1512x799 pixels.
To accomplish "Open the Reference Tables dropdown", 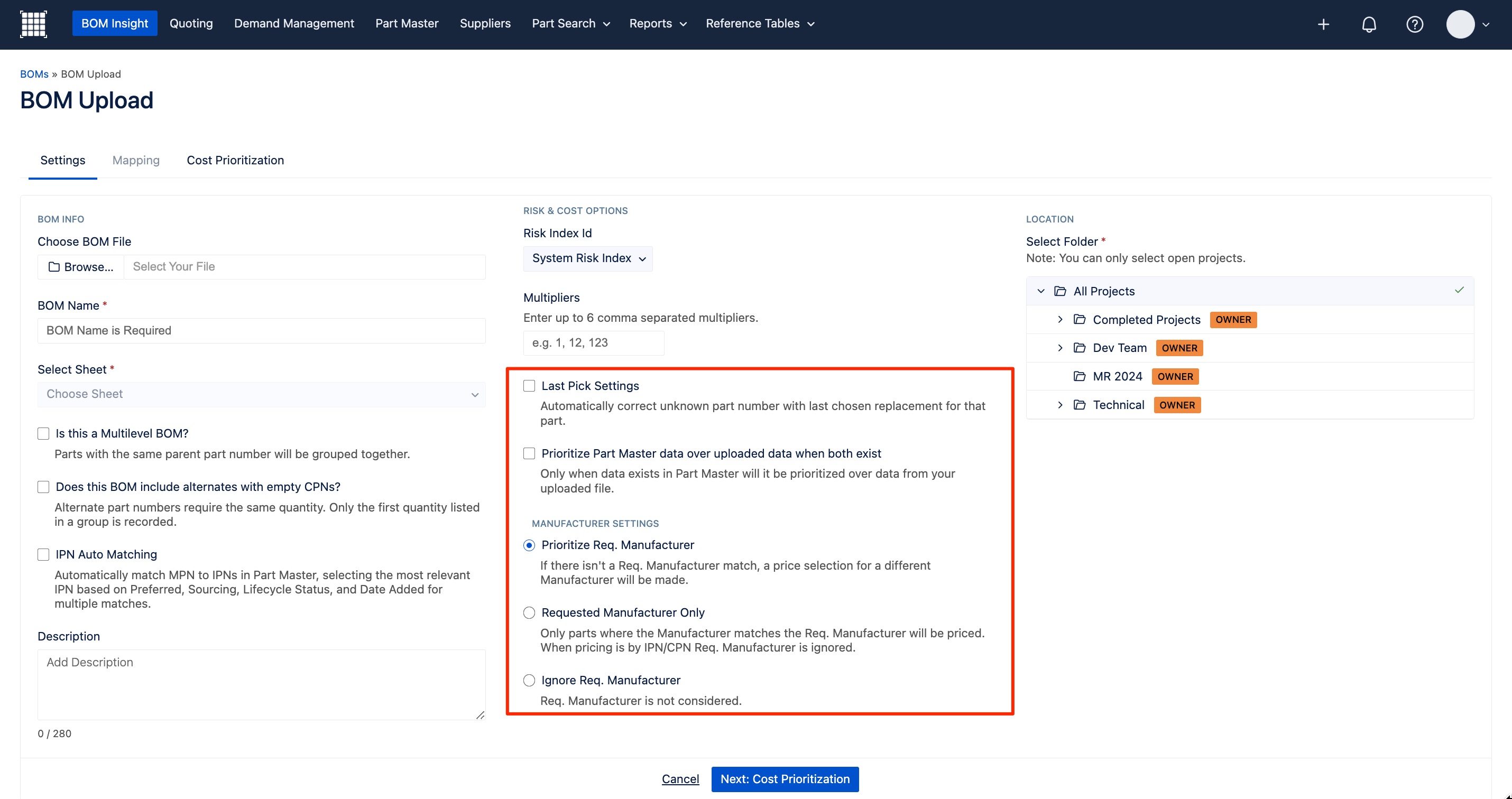I will [x=760, y=23].
